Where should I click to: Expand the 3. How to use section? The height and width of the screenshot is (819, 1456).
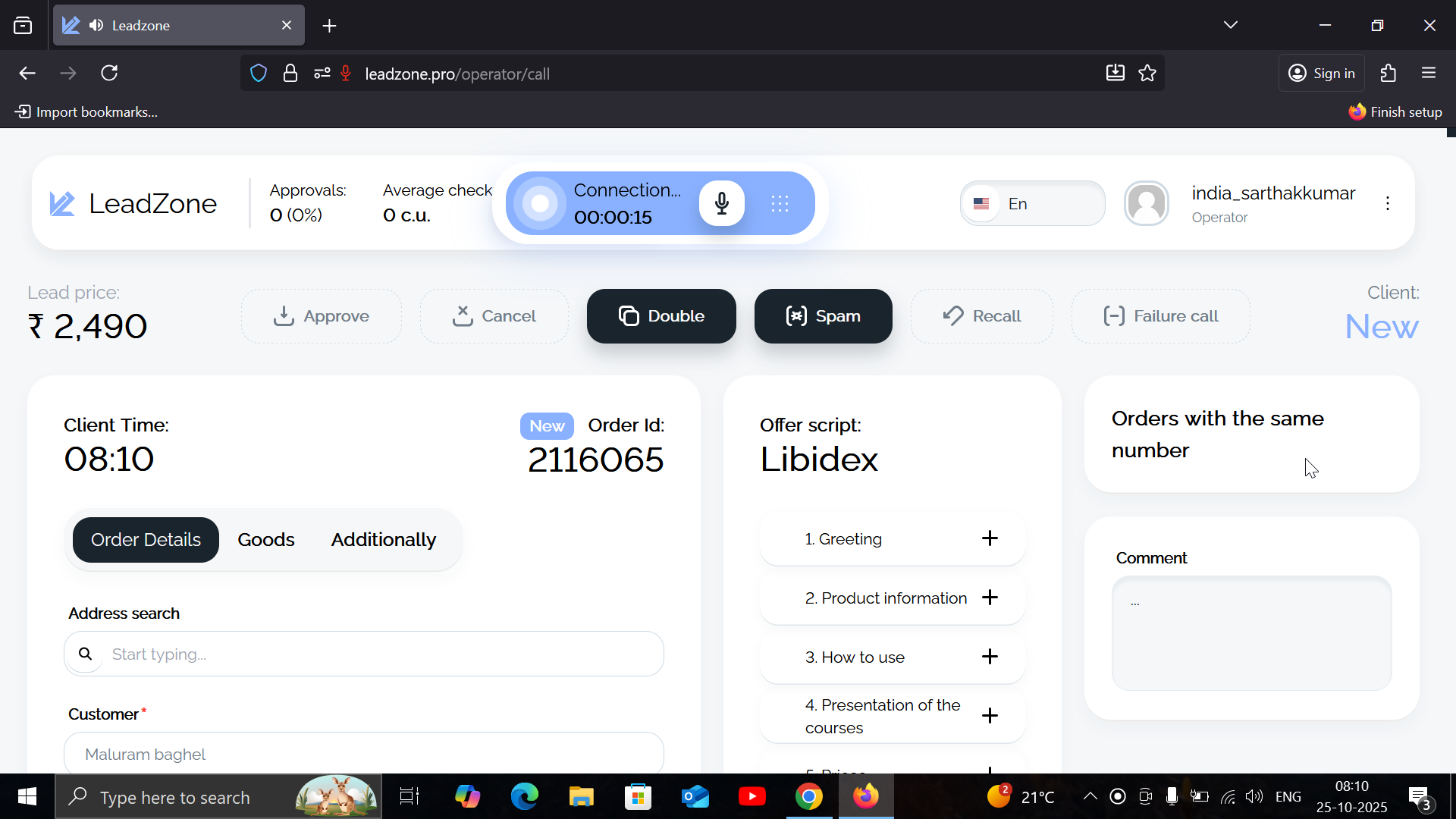coord(989,657)
